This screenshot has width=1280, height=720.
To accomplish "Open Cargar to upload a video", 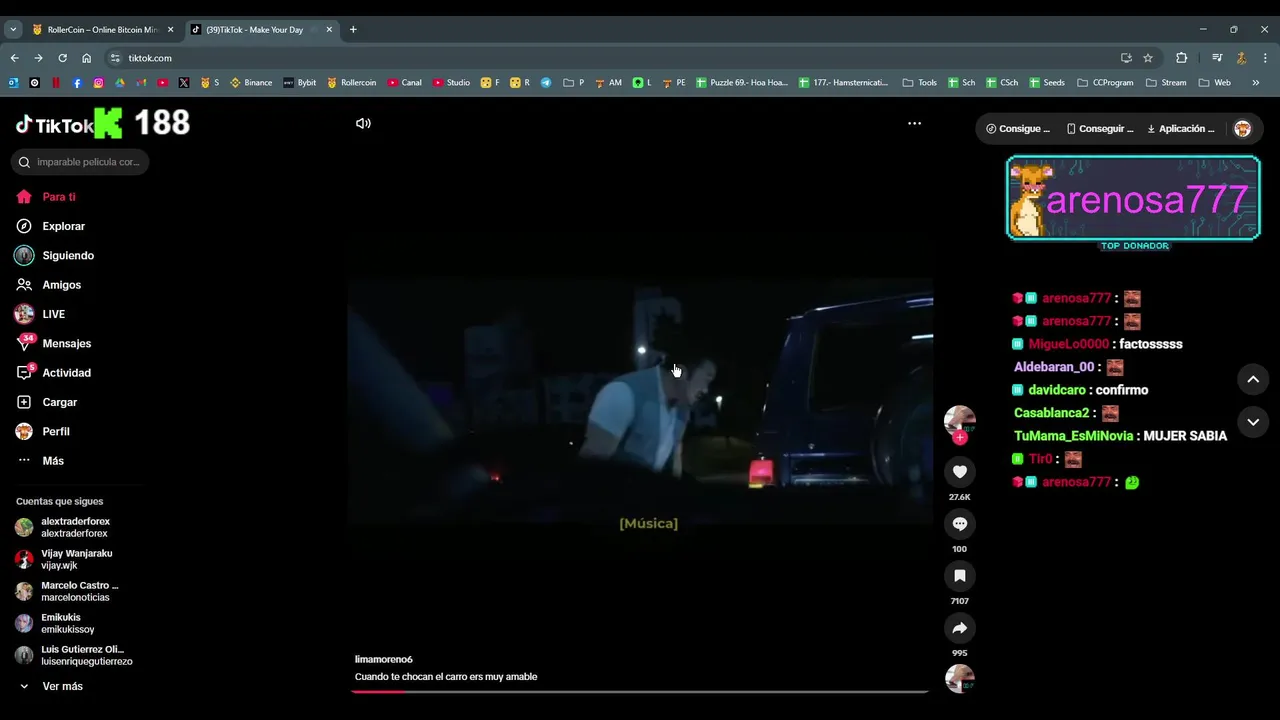I will tap(46, 402).
